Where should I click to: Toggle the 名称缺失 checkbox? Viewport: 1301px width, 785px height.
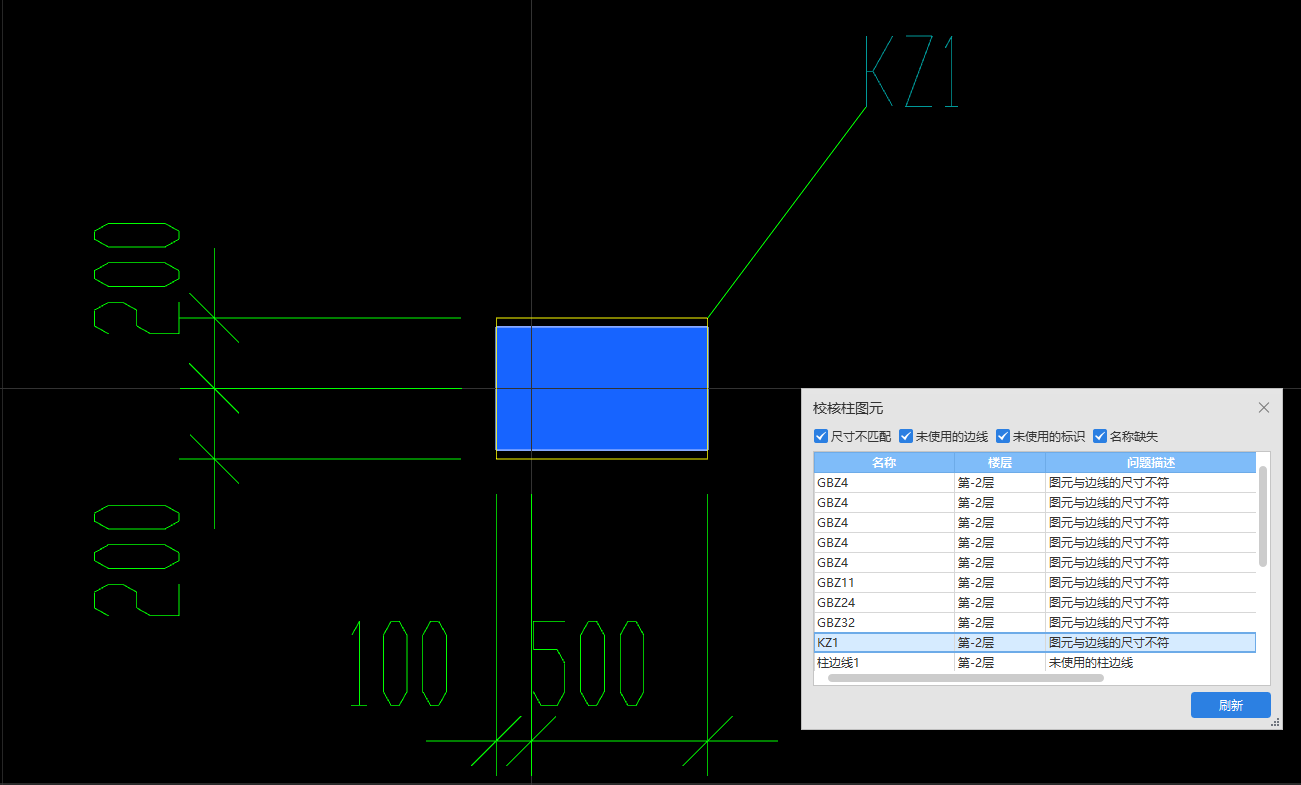pyautogui.click(x=1100, y=436)
